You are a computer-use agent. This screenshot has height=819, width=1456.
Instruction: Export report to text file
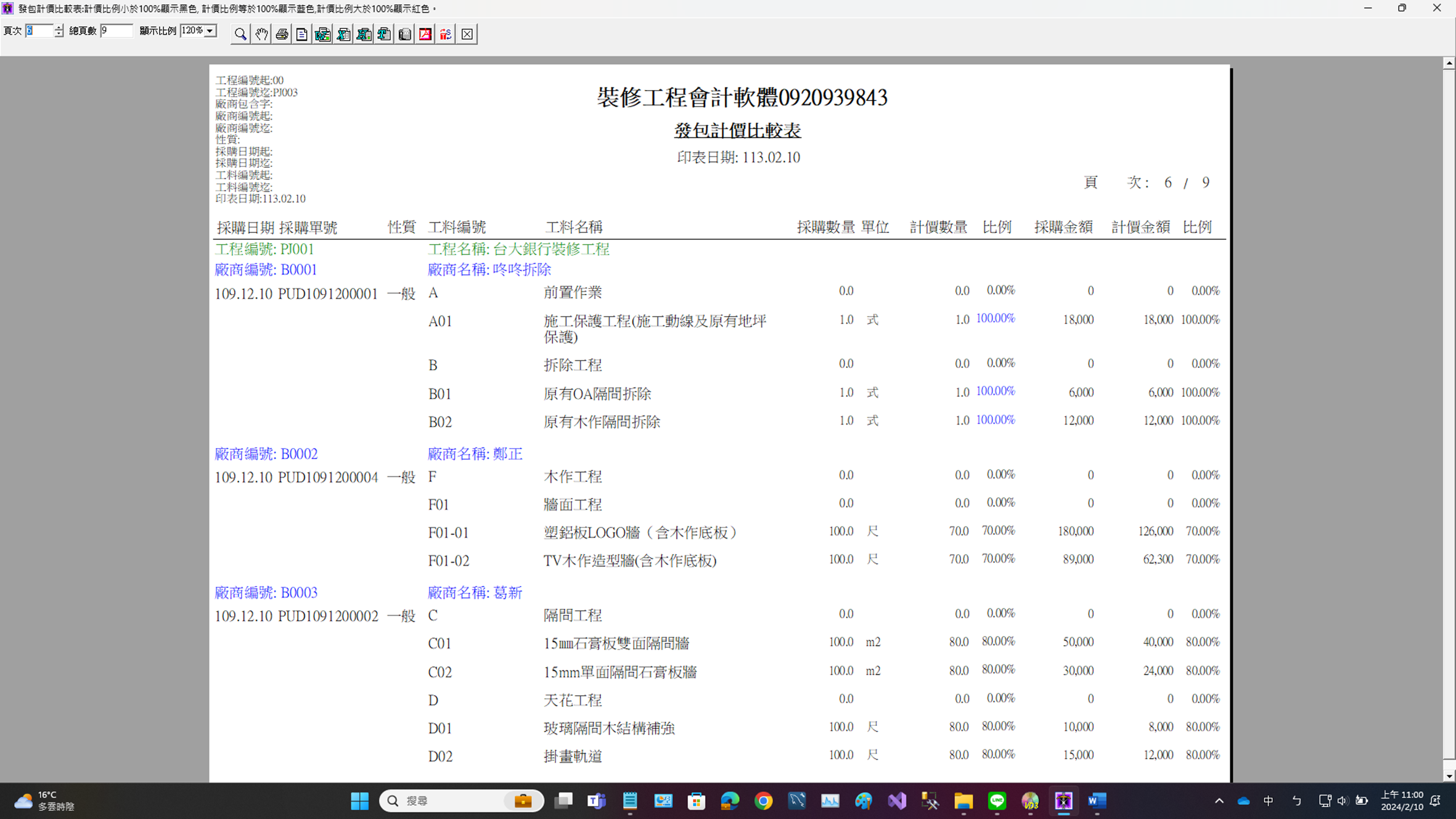(384, 35)
